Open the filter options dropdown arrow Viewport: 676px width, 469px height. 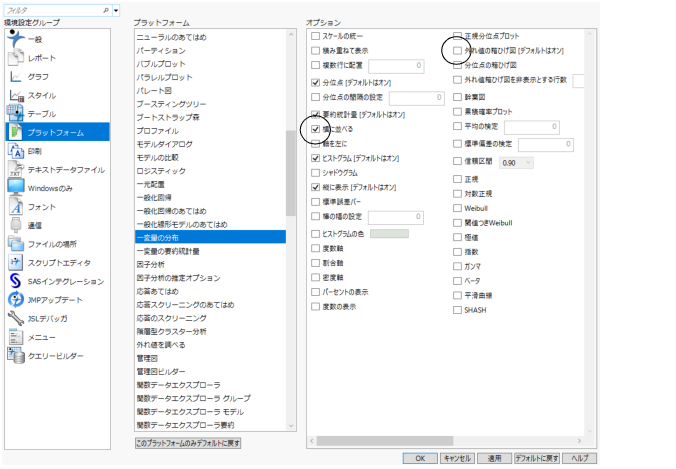[x=116, y=10]
